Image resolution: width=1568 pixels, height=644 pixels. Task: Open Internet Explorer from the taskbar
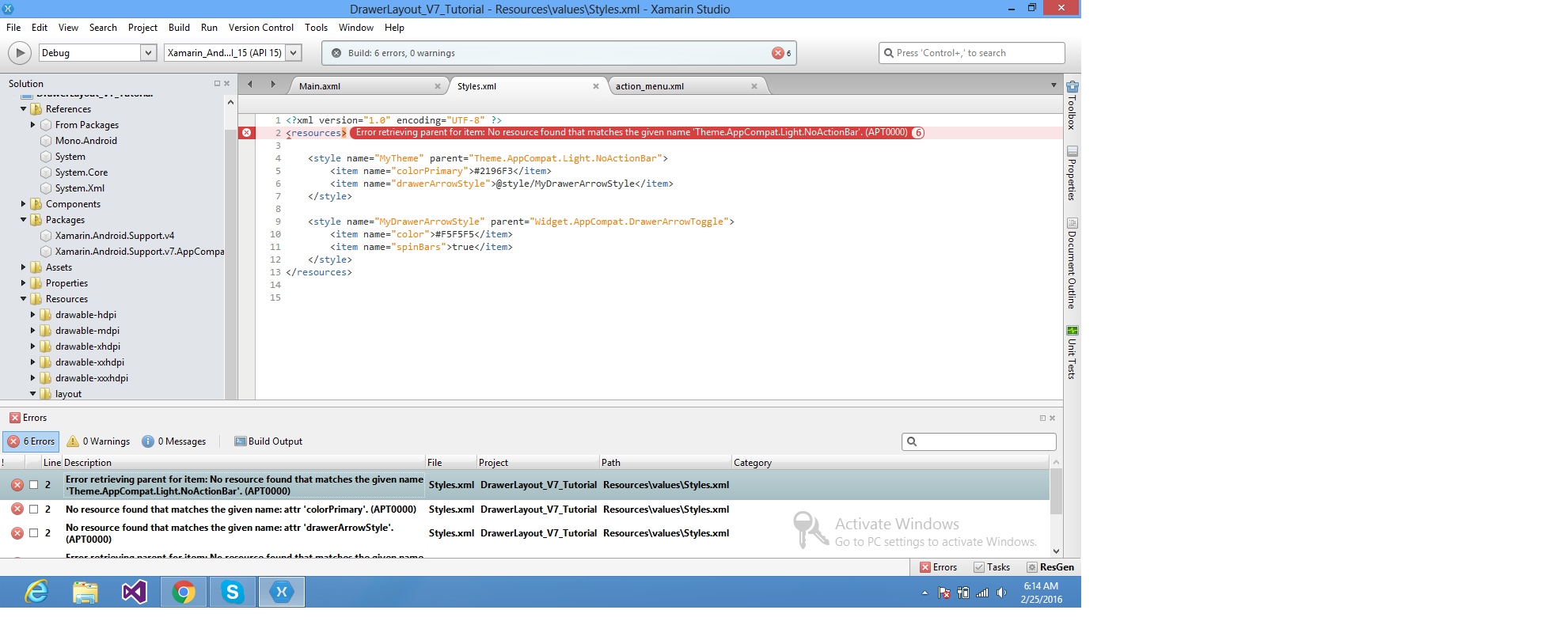coord(36,592)
